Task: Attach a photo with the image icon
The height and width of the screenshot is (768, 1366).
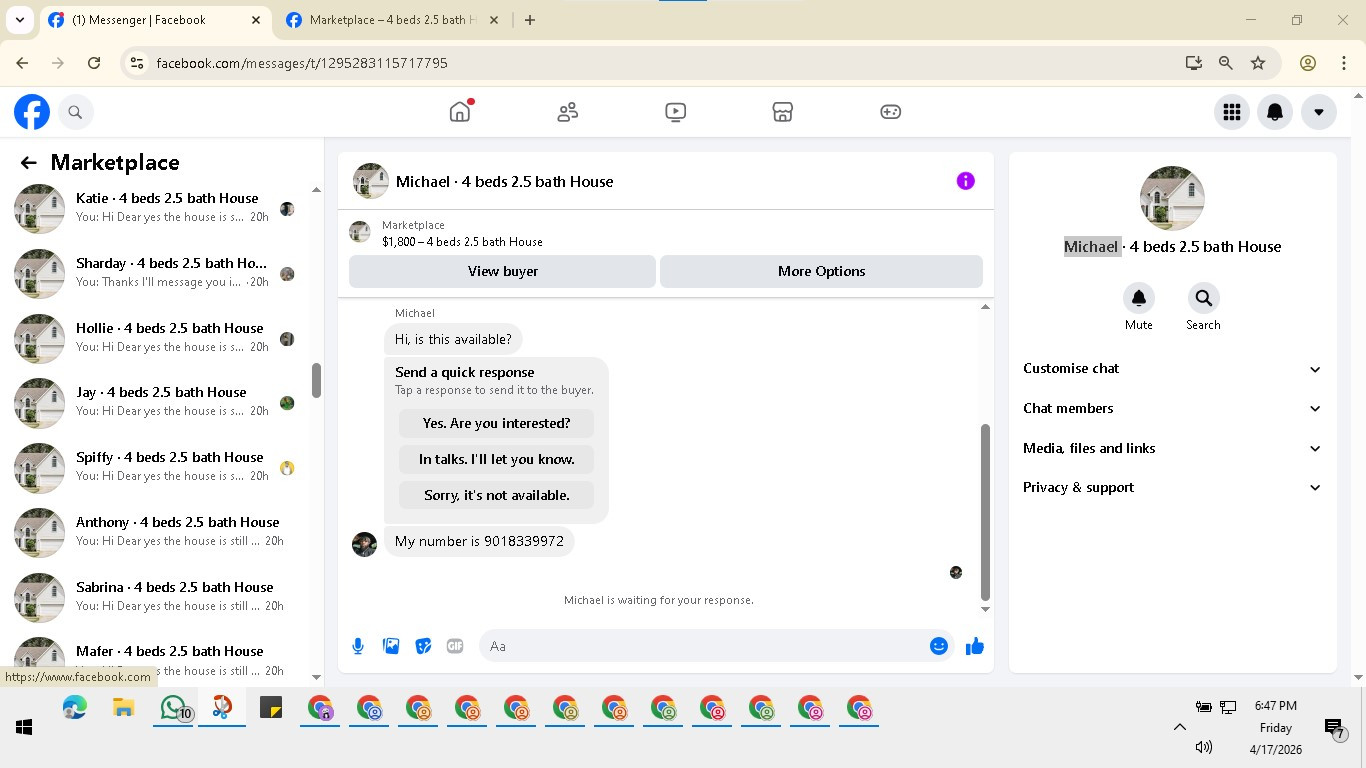Action: [x=391, y=646]
